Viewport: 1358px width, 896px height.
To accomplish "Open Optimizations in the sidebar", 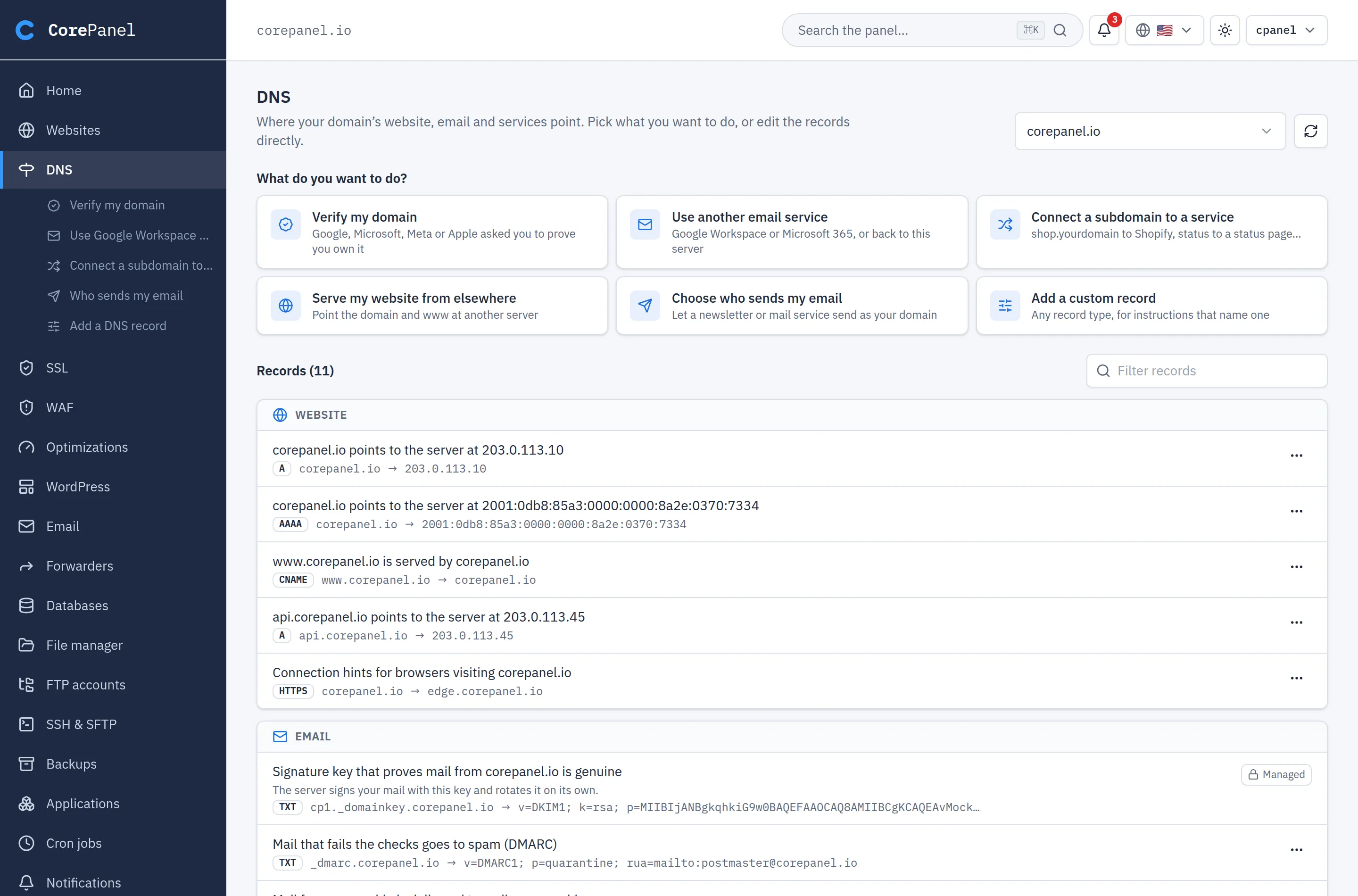I will 113,448.
